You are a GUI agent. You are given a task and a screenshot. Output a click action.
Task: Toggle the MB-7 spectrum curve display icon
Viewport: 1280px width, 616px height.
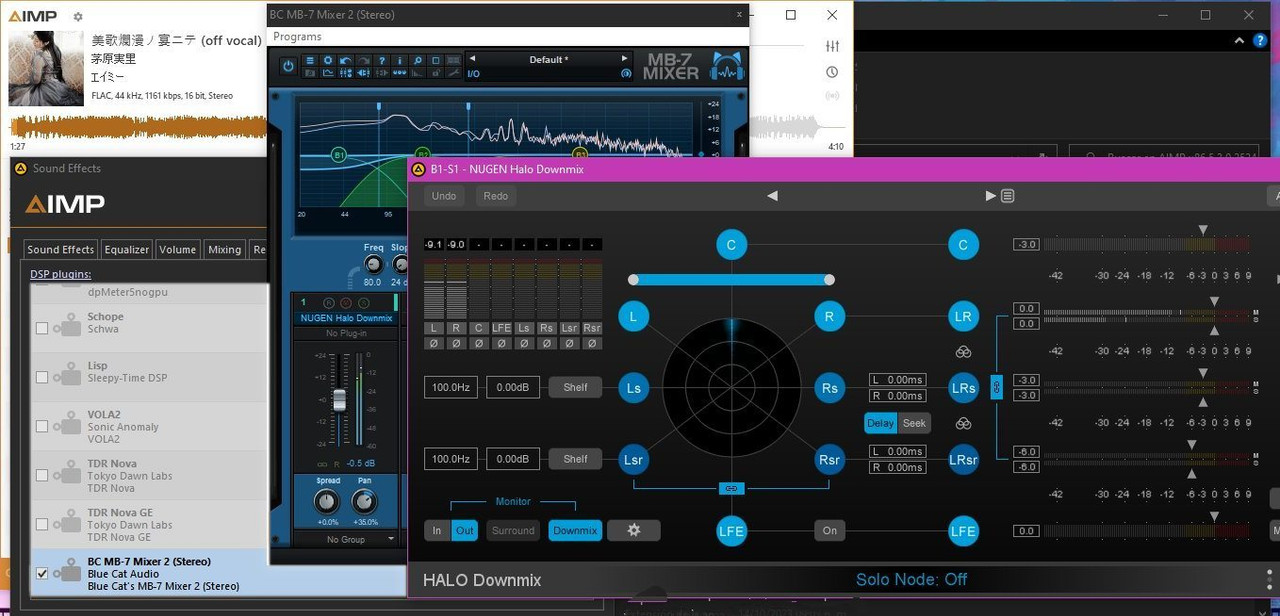tap(328, 73)
